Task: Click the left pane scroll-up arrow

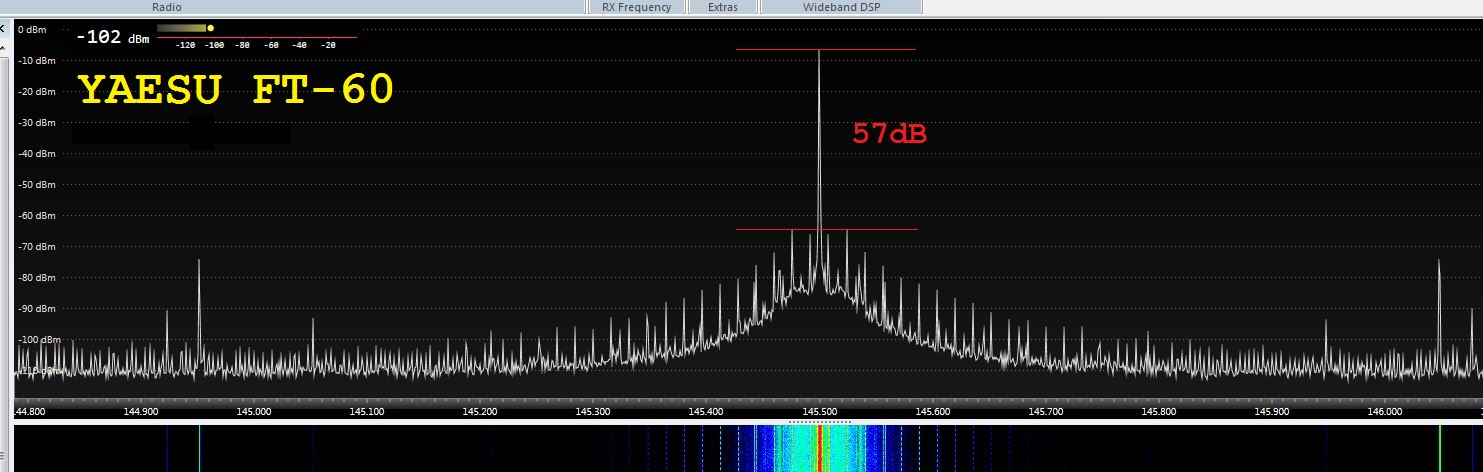Action: point(4,48)
